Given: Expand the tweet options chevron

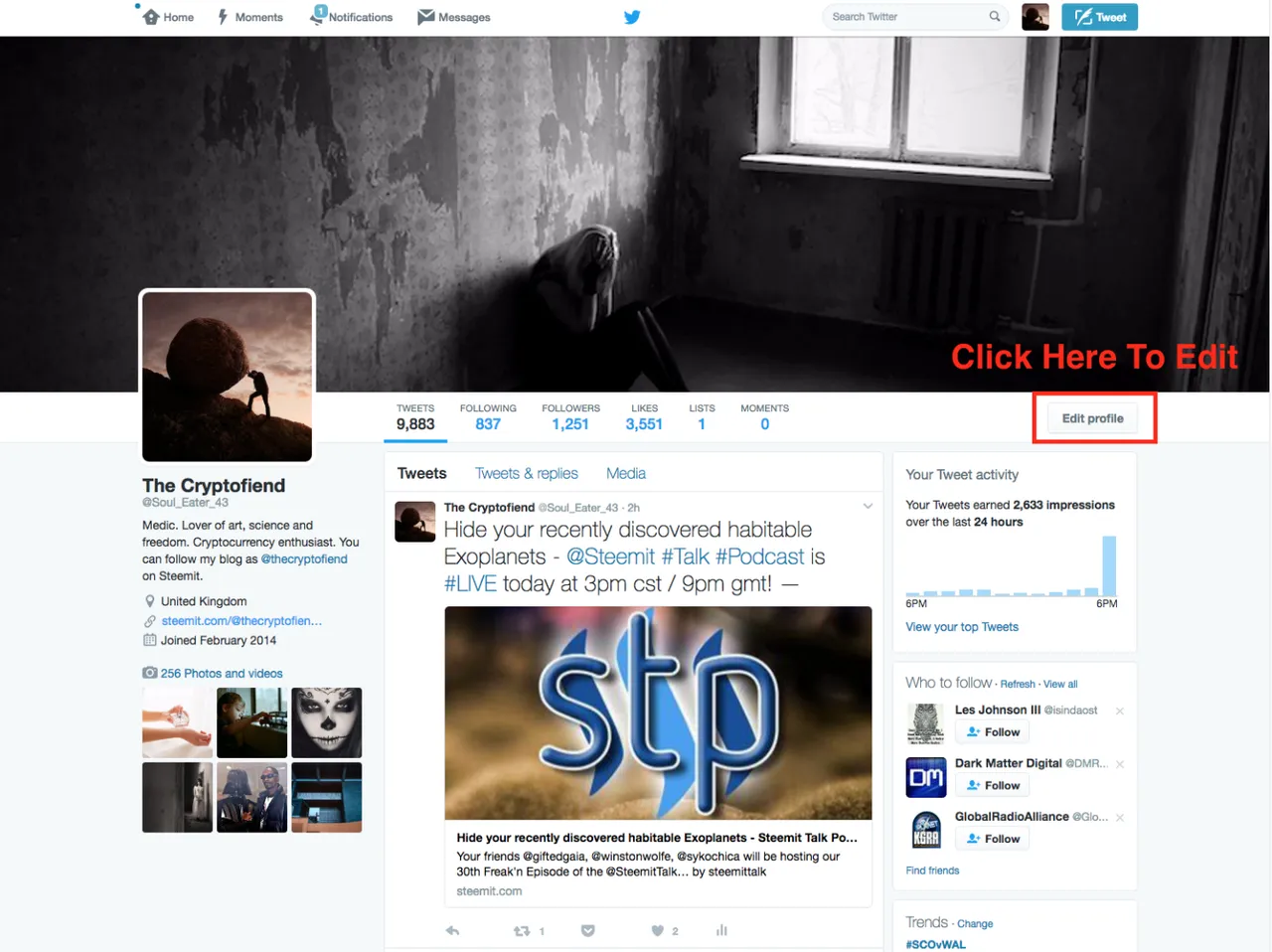Looking at the screenshot, I should (868, 507).
